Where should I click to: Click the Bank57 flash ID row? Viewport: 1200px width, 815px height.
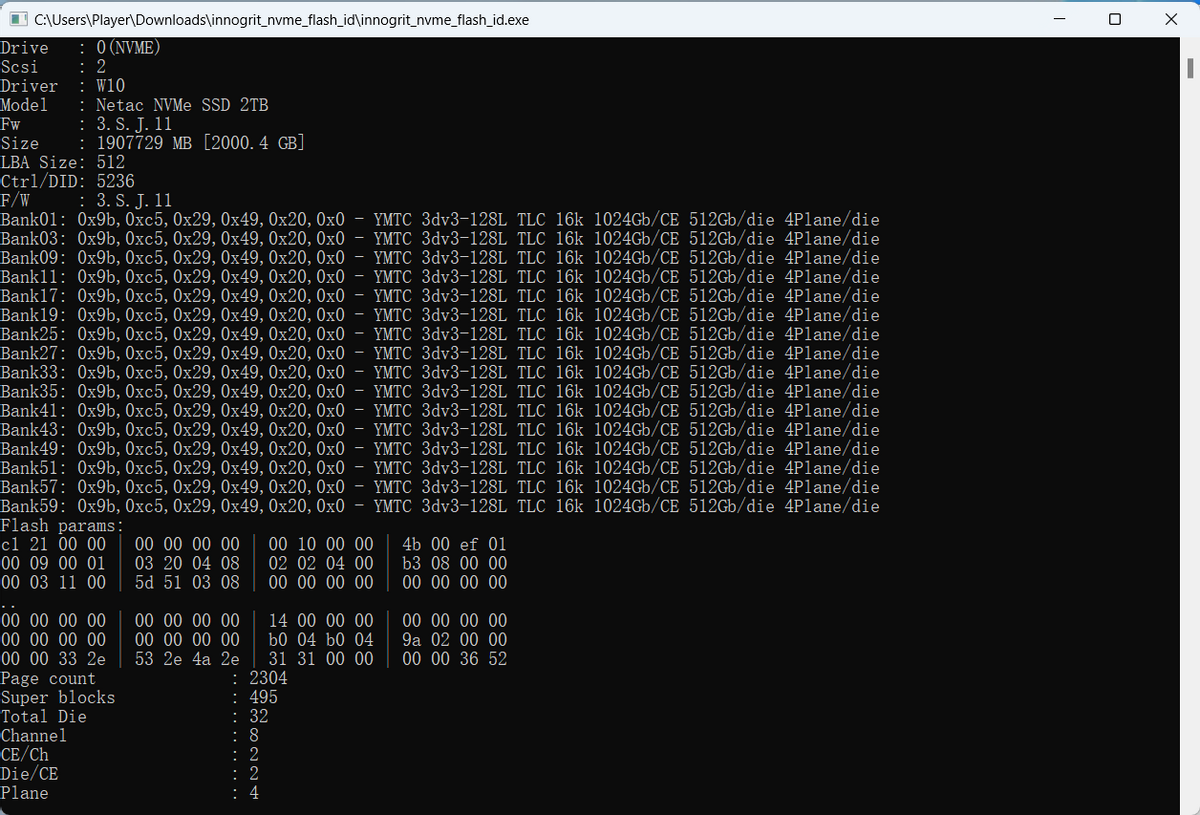click(440, 487)
